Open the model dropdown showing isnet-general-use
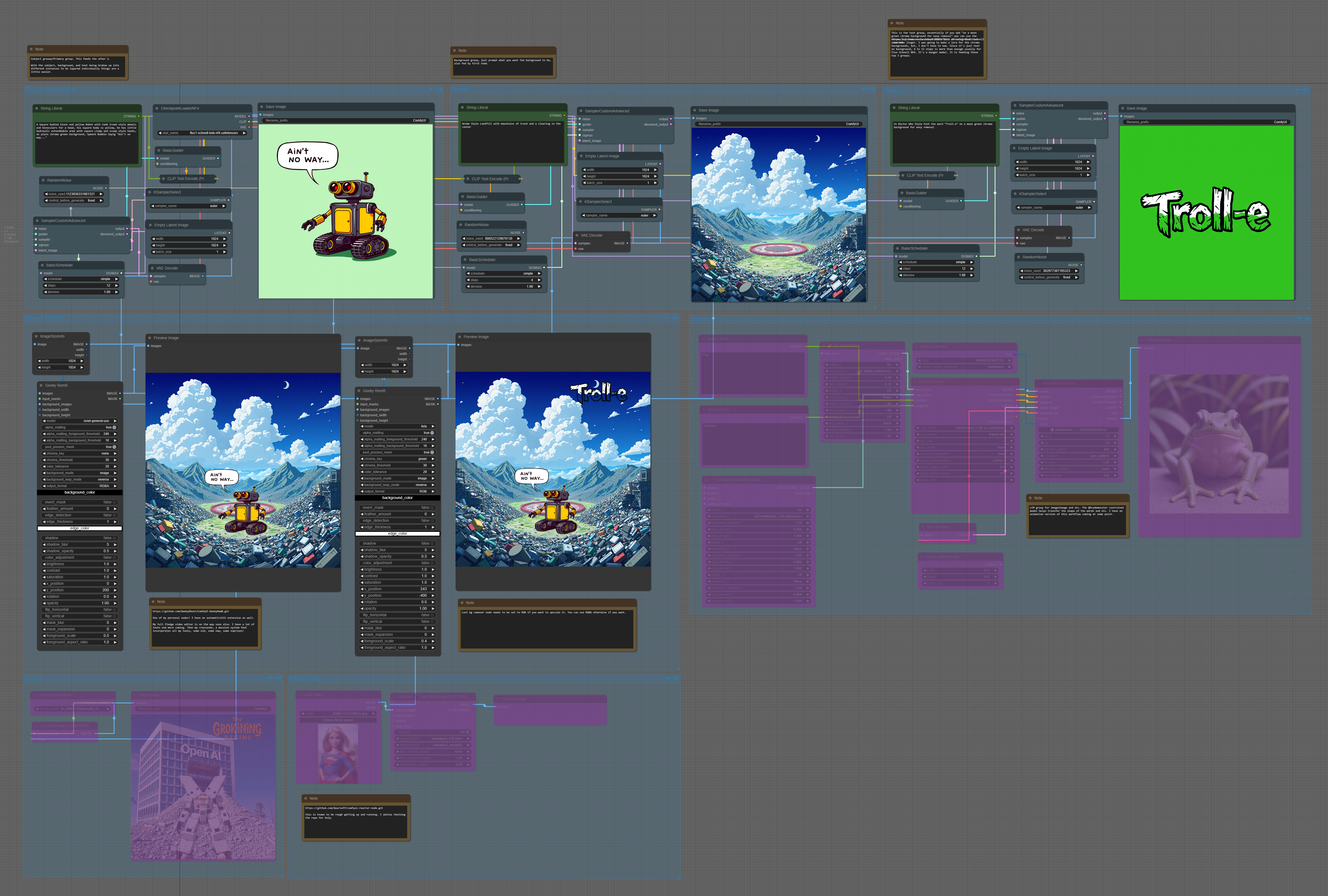 pos(80,421)
